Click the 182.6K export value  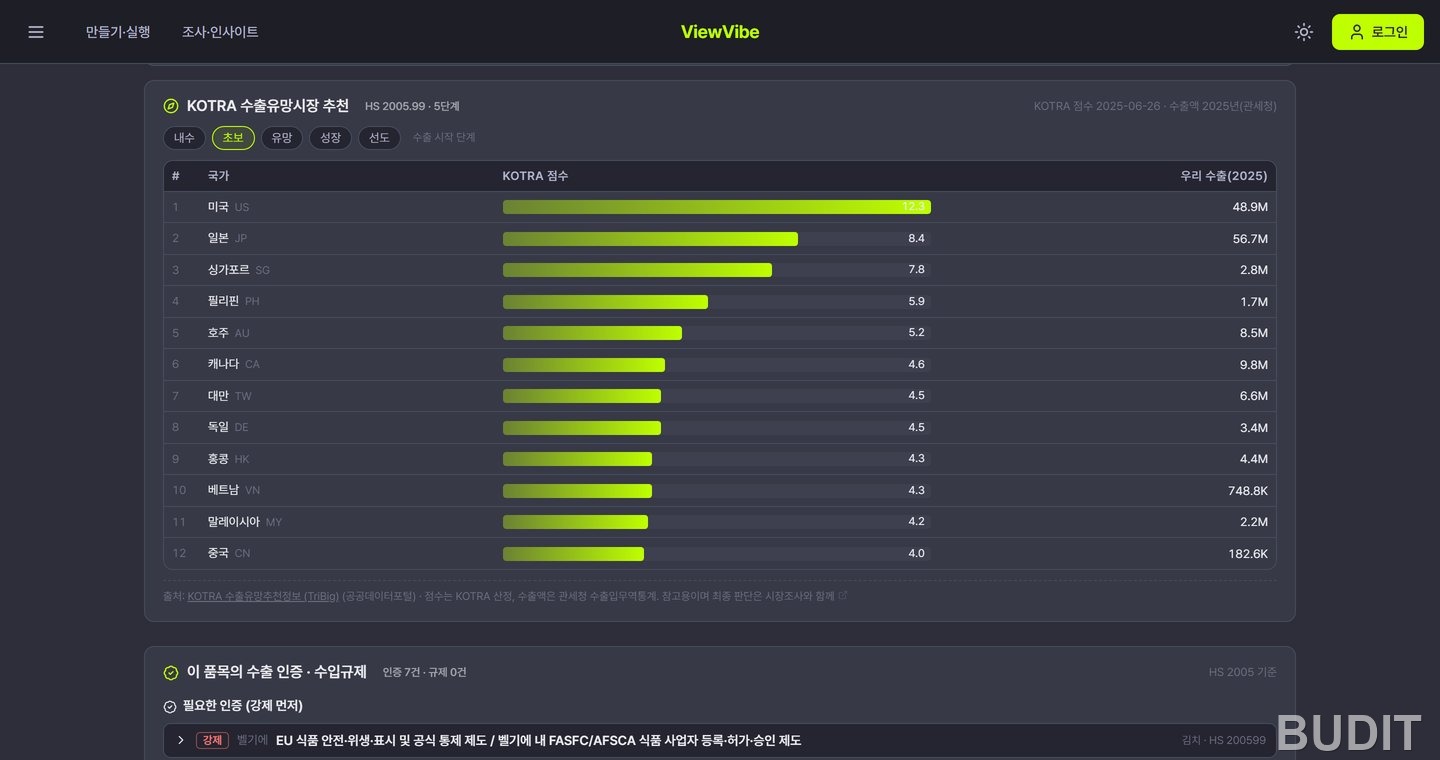pyautogui.click(x=1248, y=554)
